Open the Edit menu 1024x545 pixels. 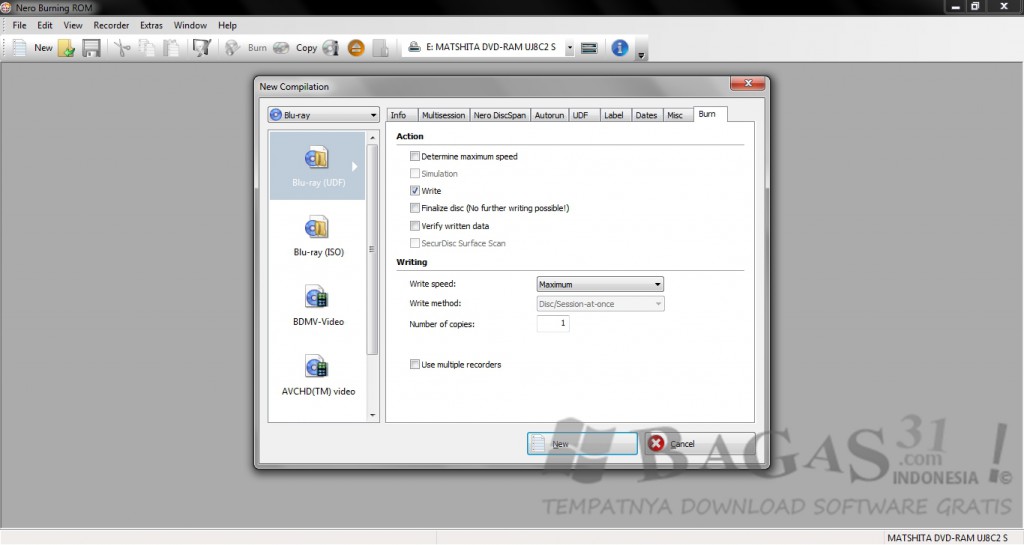(x=44, y=25)
